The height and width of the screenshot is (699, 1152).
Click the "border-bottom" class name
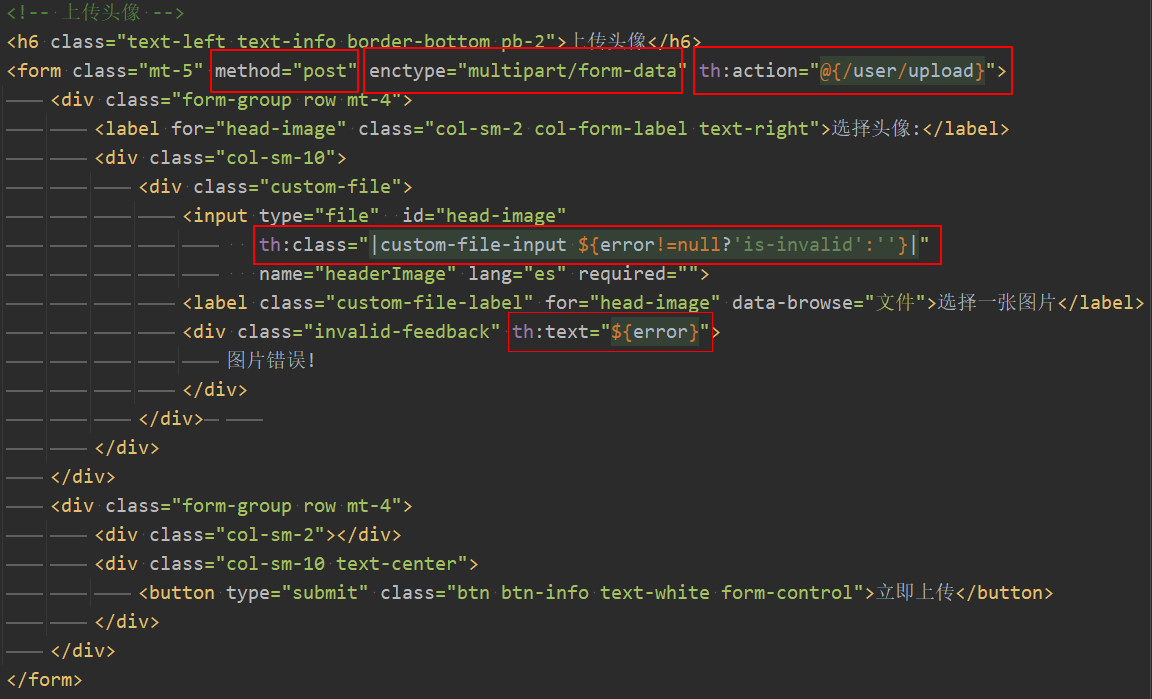(x=419, y=41)
